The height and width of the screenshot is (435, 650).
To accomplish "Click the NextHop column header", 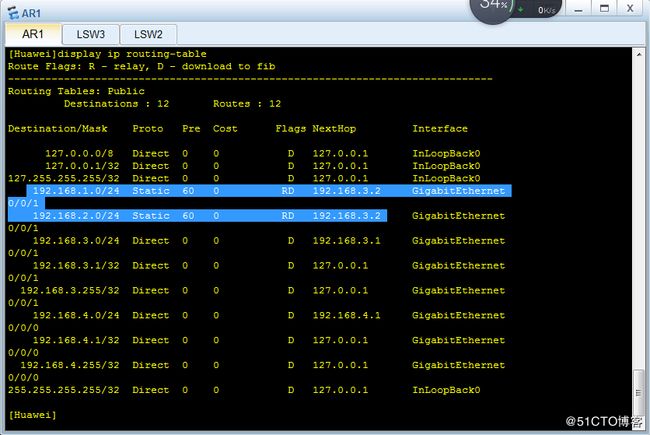I will tap(334, 129).
